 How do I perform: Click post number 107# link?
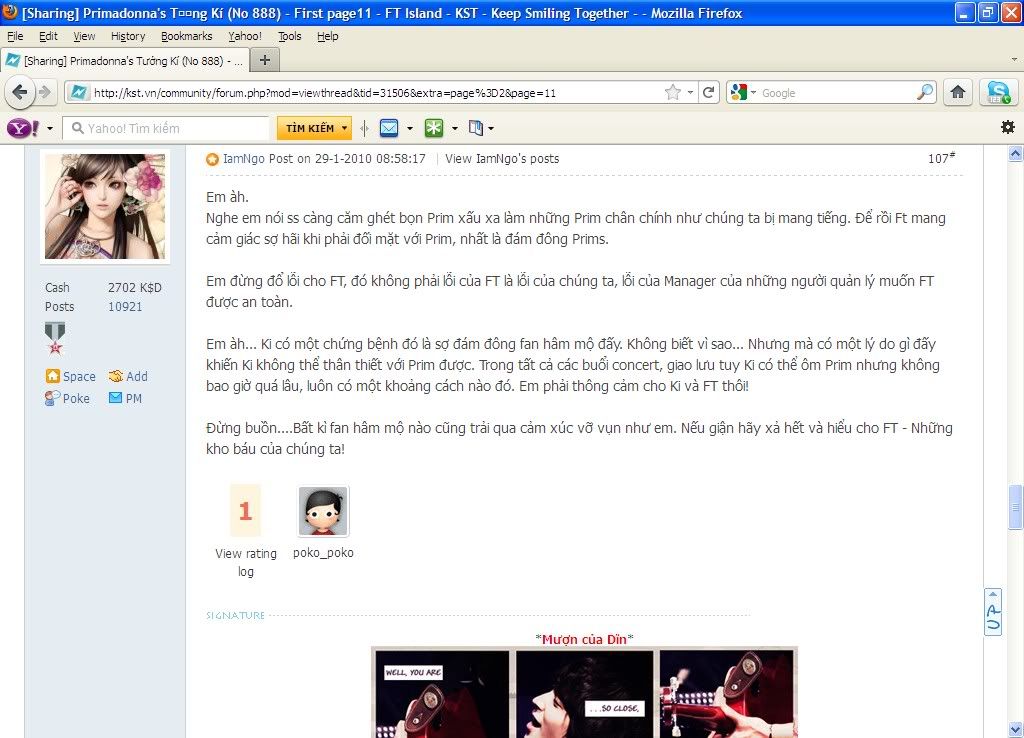[941, 158]
